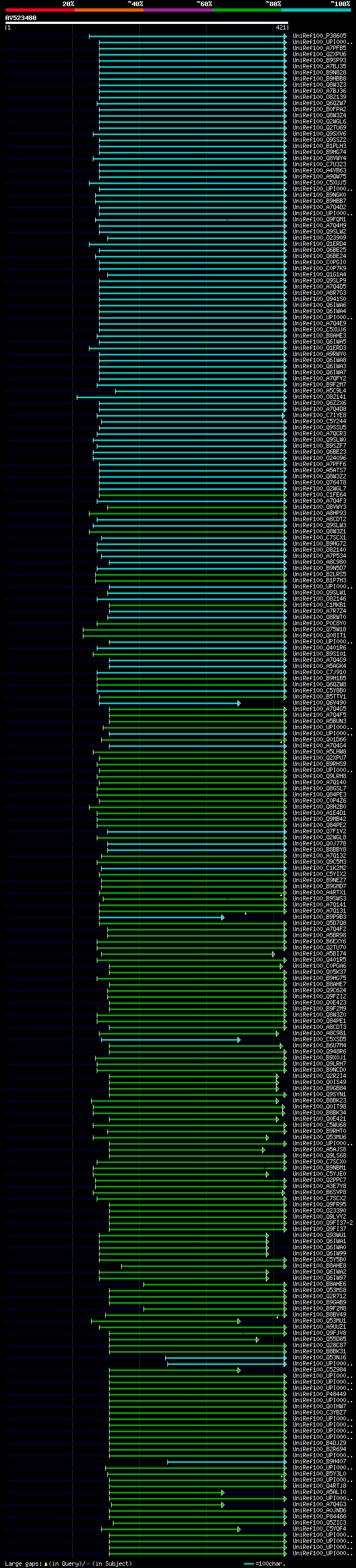Select the UniRef100_A4RTX1 entry
356x1568 pixels.
pyautogui.click(x=319, y=893)
